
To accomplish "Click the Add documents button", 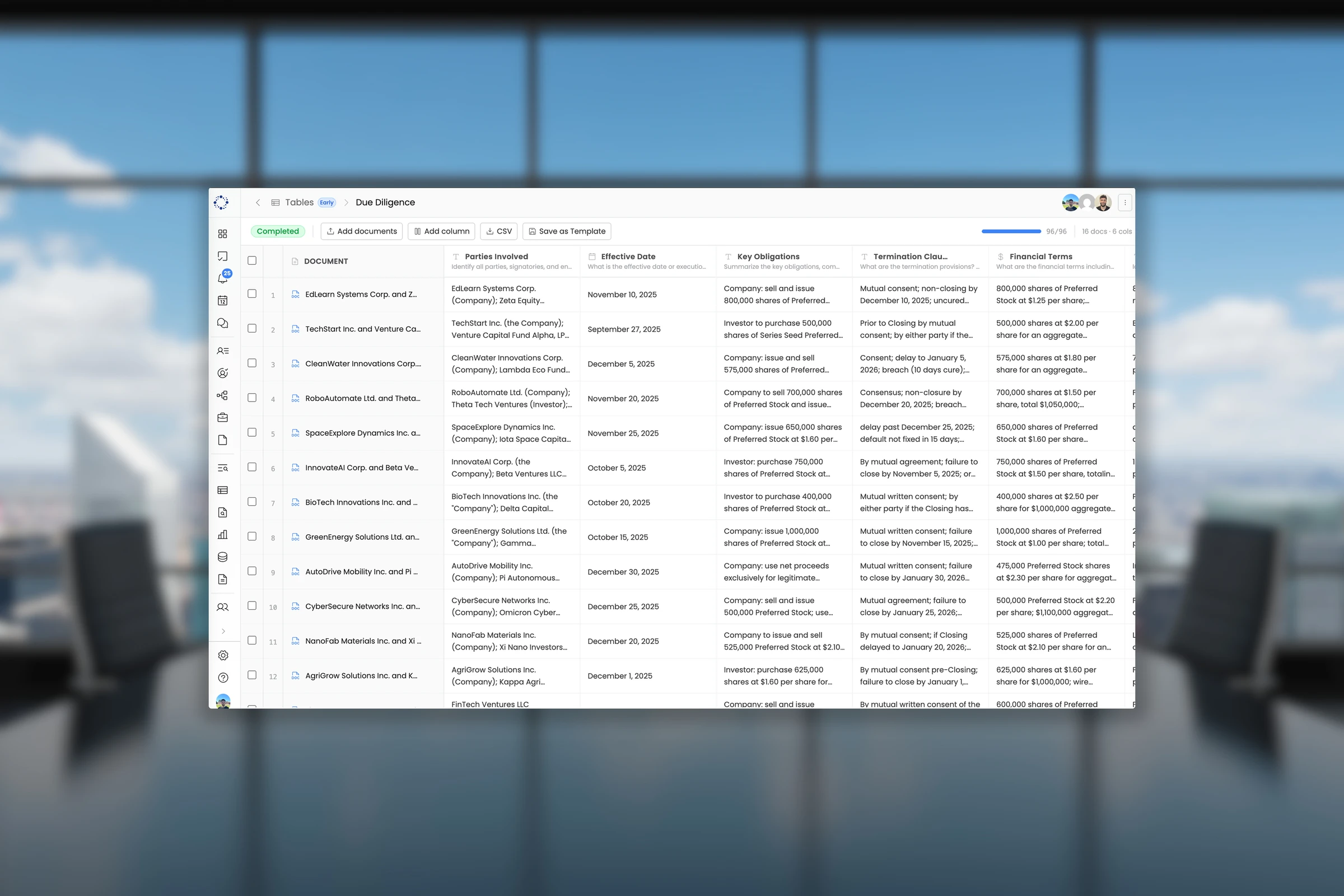I will click(x=362, y=231).
